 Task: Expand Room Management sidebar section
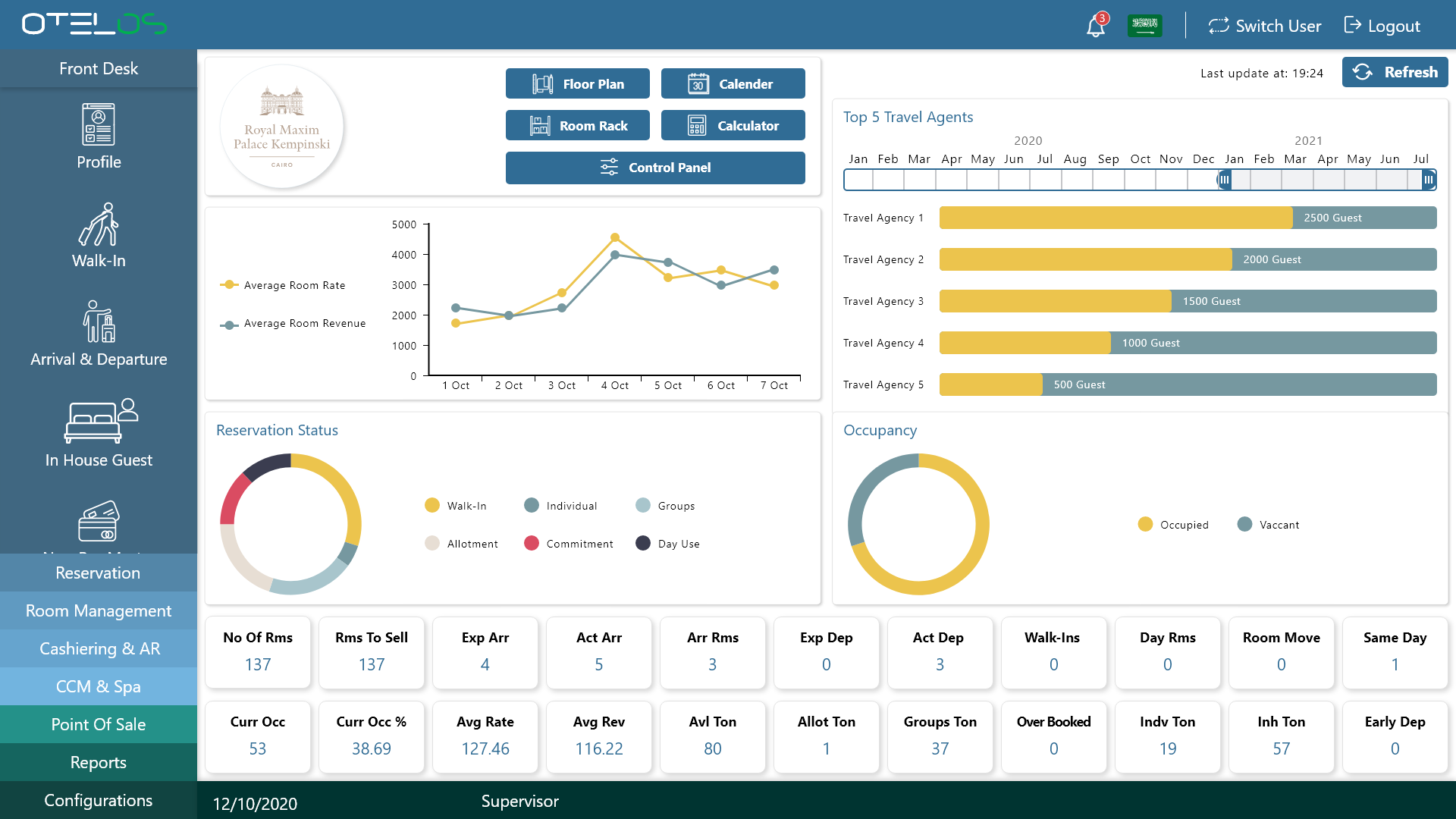99,611
